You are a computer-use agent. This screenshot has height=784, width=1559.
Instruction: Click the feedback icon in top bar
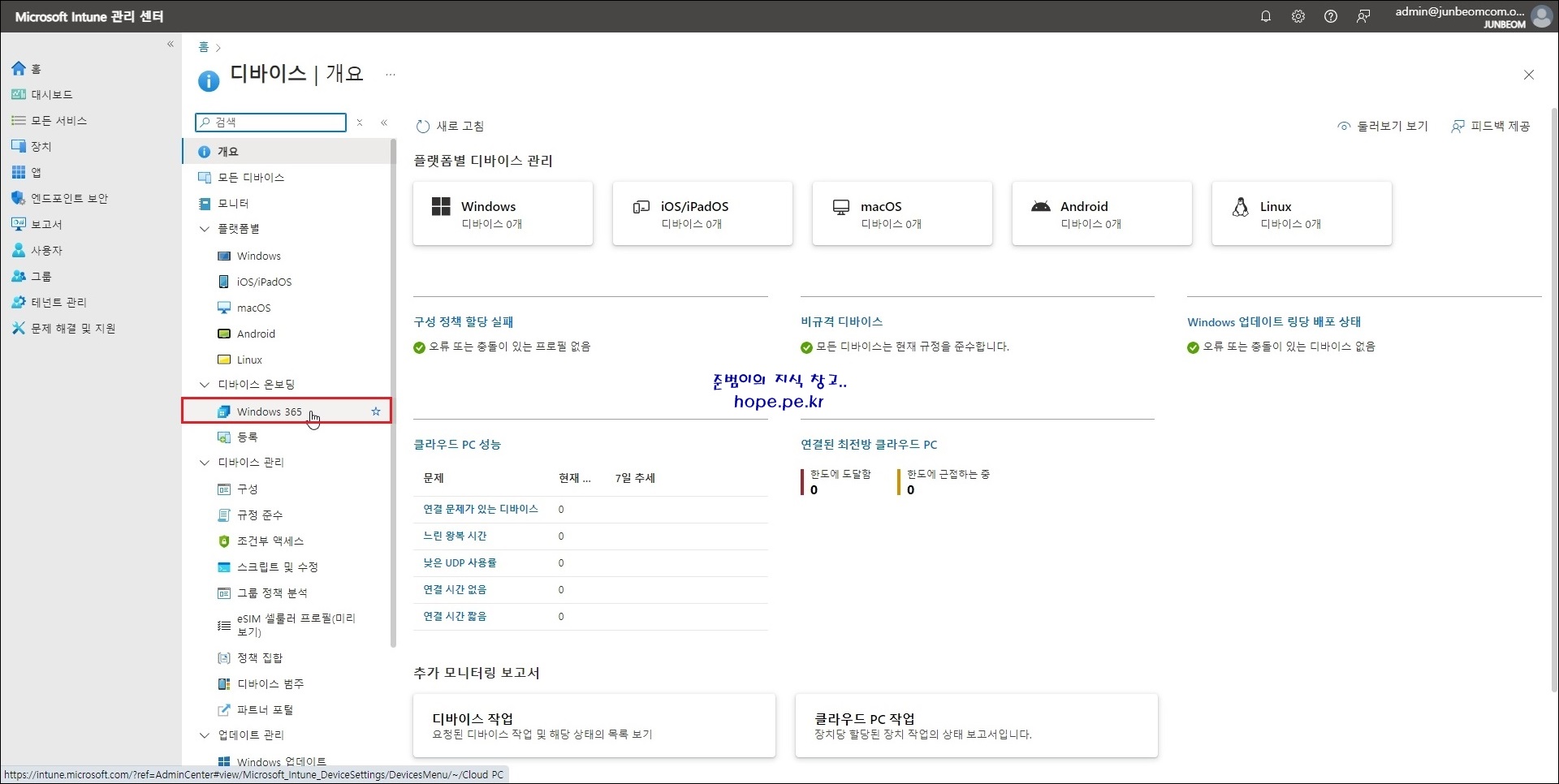pos(1363,16)
